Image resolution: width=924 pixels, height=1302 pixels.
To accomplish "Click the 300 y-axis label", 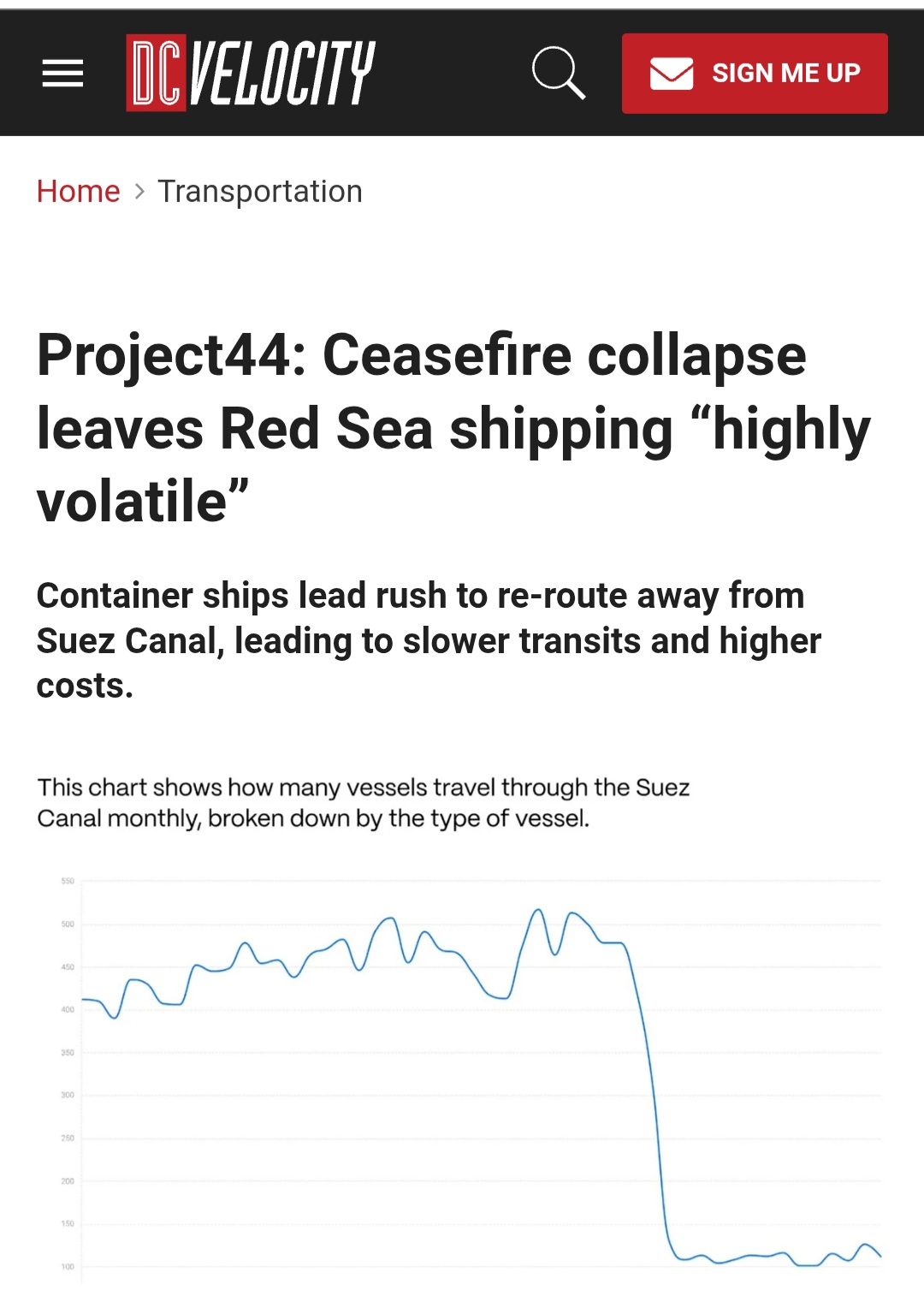I will 68,1095.
